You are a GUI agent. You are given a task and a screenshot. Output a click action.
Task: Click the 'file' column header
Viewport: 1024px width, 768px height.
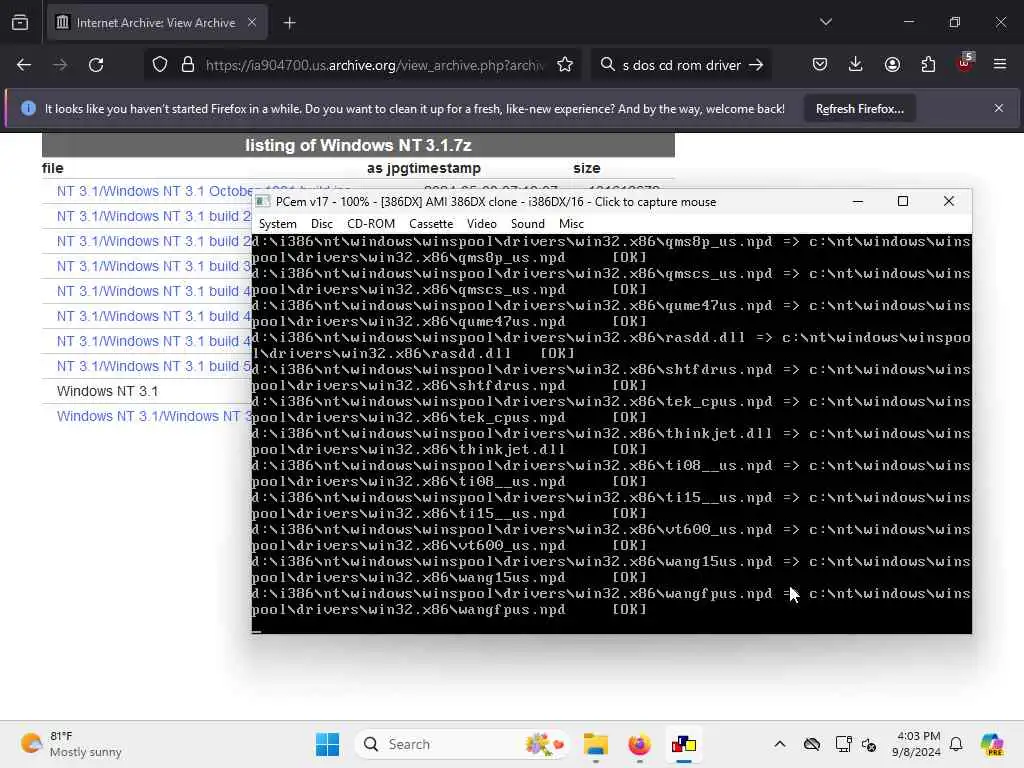pyautogui.click(x=53, y=168)
